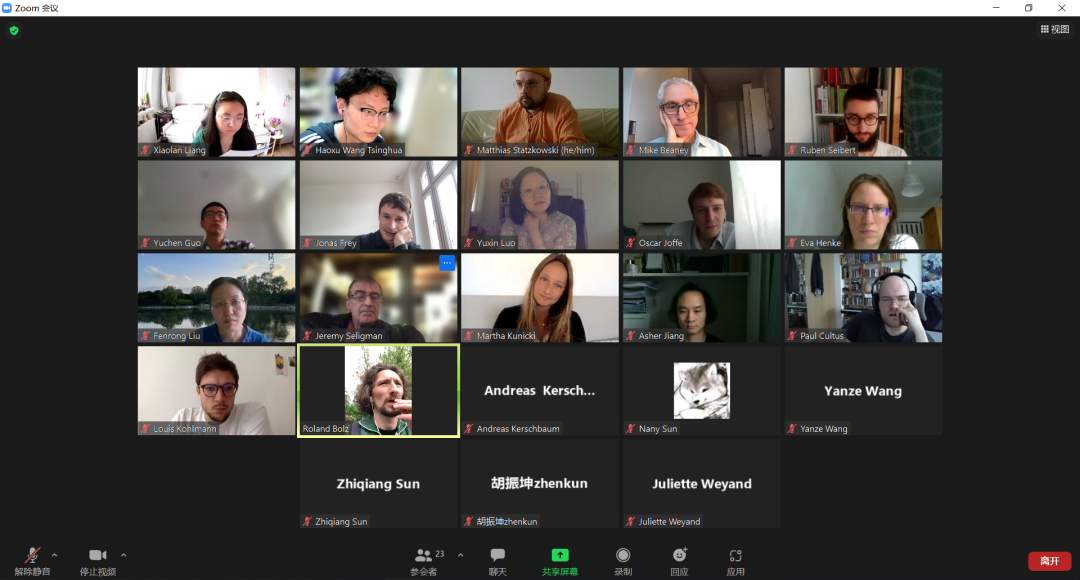
Task: Click the red 离开 leave button
Action: coord(1049,561)
